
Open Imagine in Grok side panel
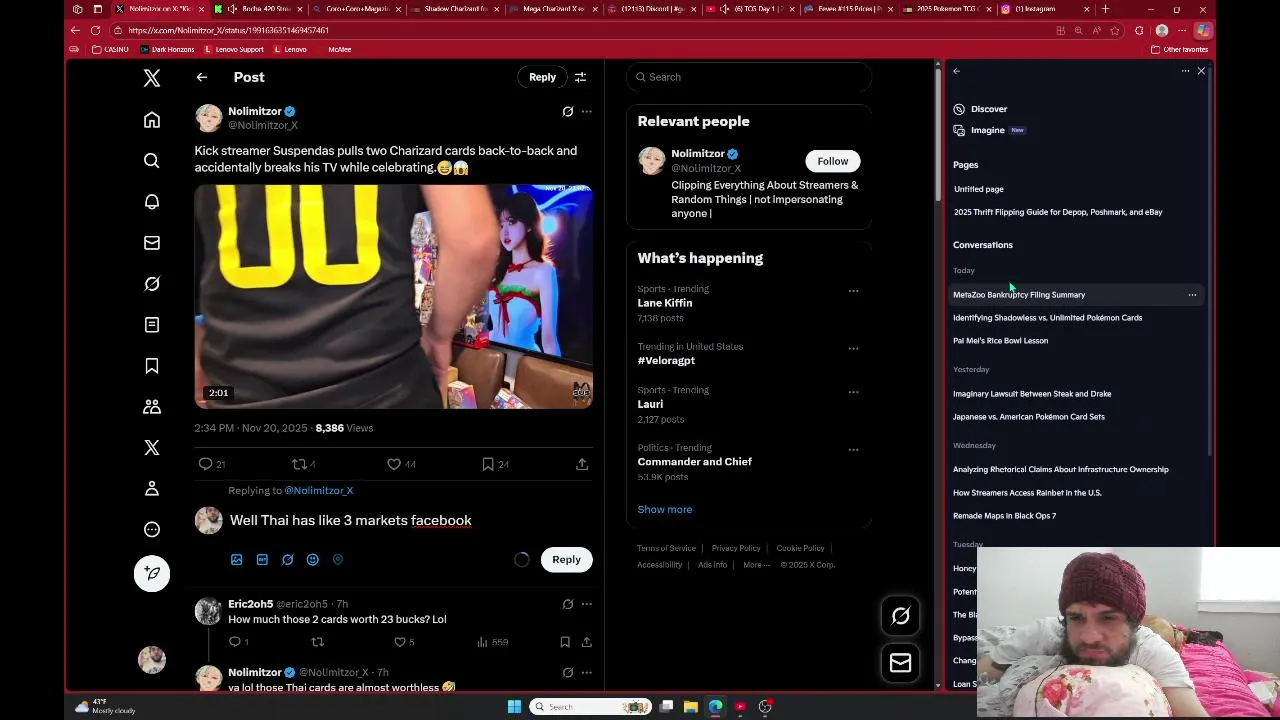[989, 130]
